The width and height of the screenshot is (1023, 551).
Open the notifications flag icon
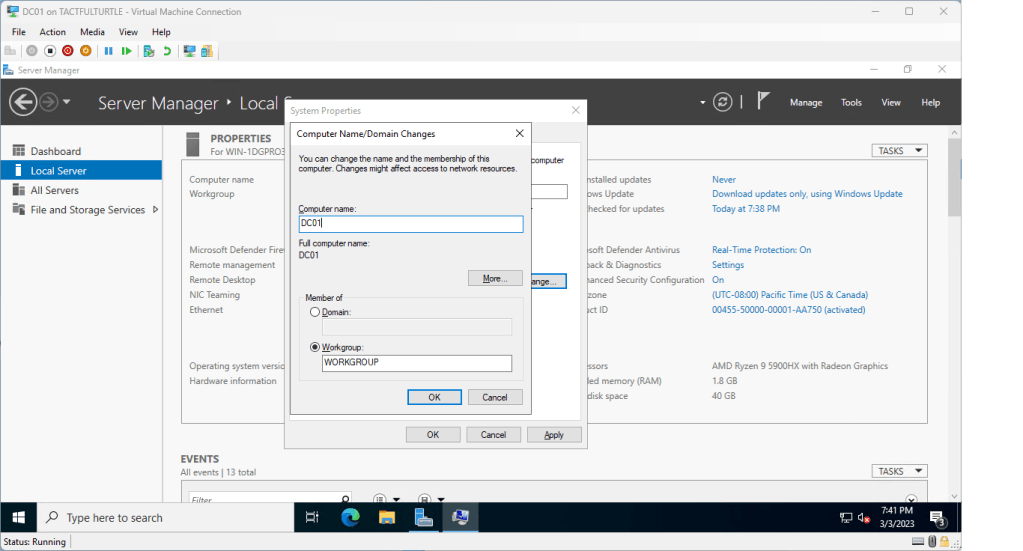(763, 102)
